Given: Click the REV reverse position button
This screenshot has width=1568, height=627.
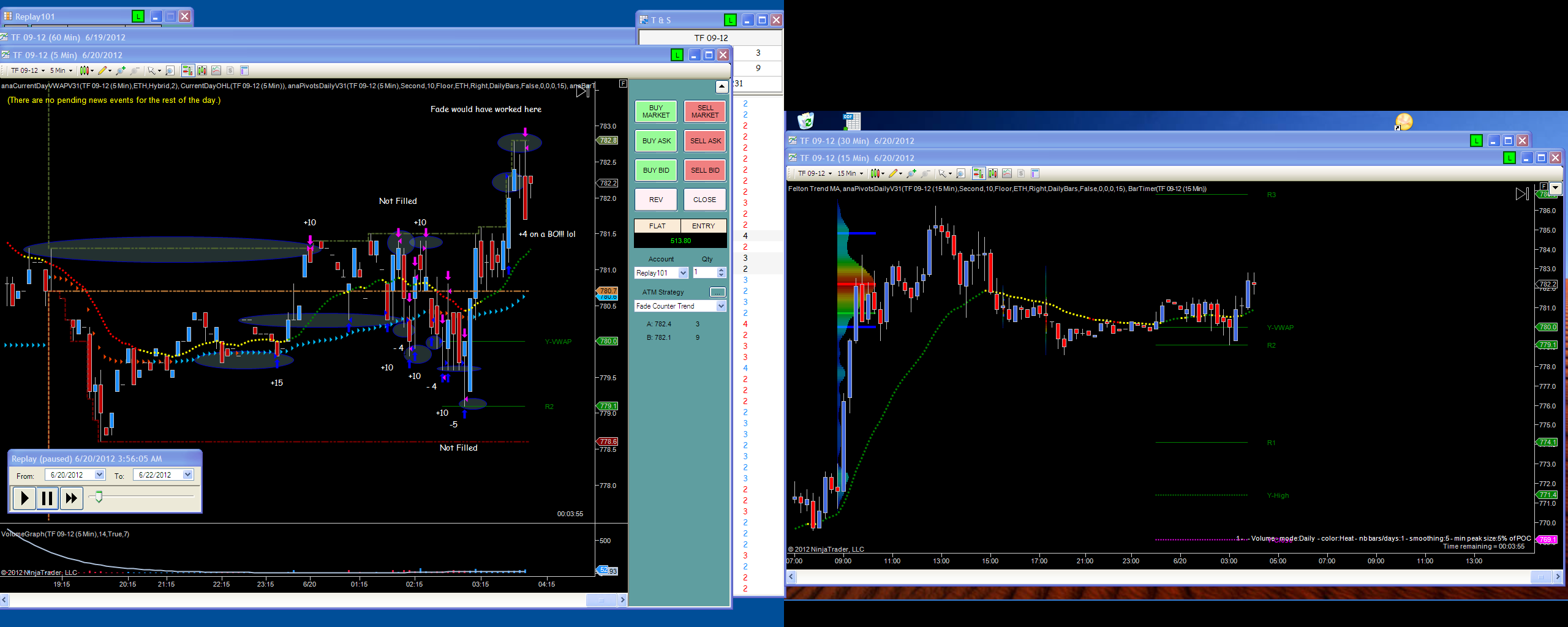Looking at the screenshot, I should point(656,200).
